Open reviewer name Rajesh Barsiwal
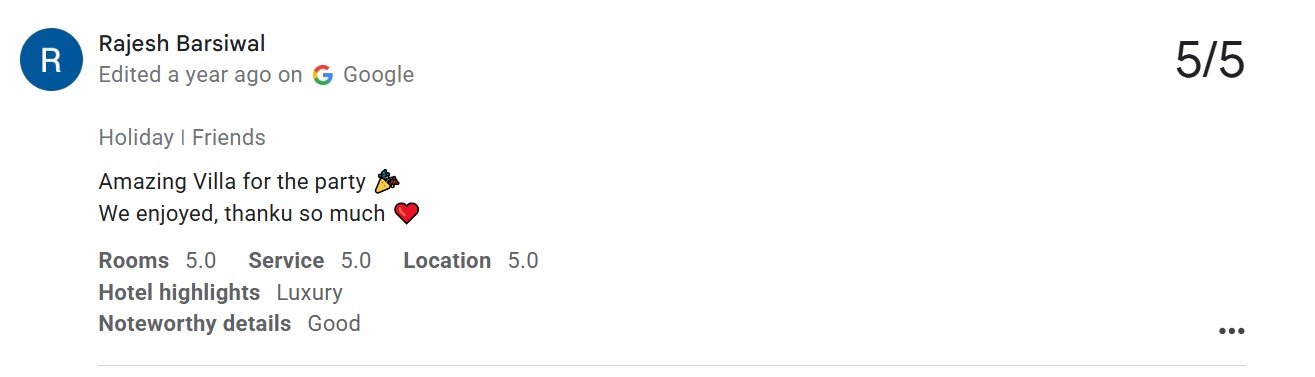 tap(182, 44)
